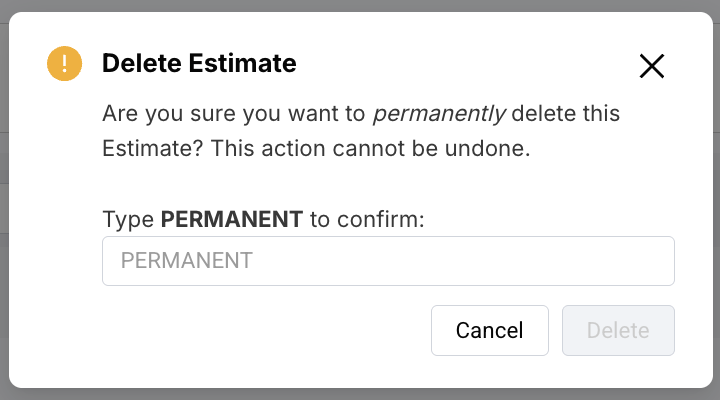720x400 pixels.
Task: Click the "to confirm:" label text
Action: 368,219
